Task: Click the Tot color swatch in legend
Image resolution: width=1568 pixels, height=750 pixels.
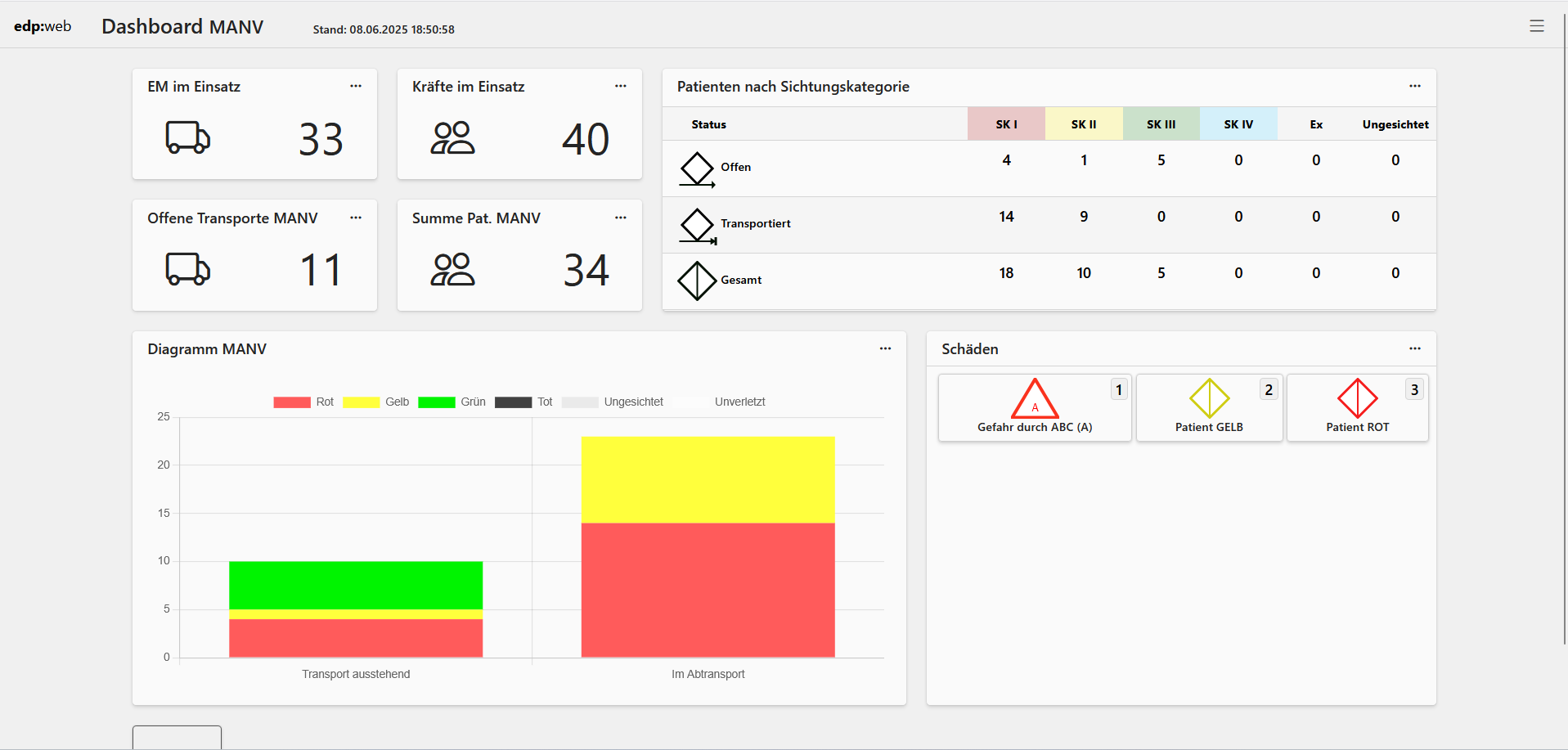Action: (513, 402)
